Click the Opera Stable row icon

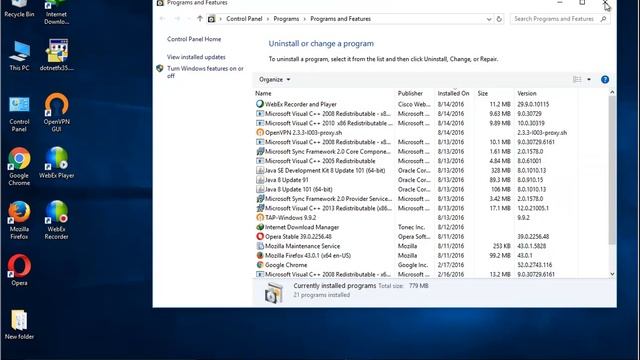pos(260,236)
